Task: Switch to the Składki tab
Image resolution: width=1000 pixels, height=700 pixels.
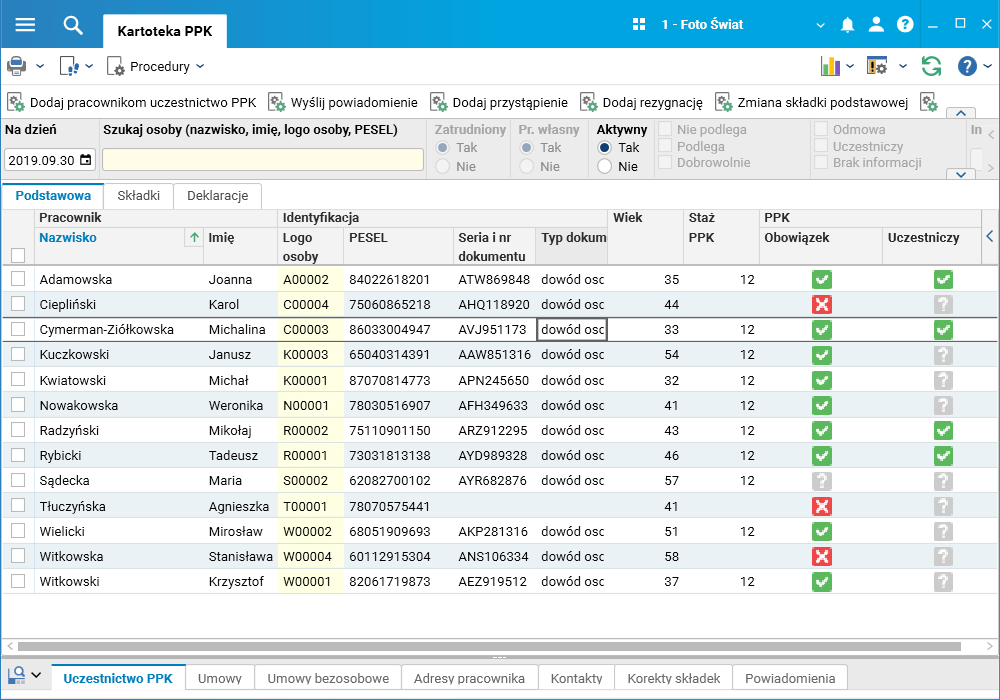Action: coord(138,196)
